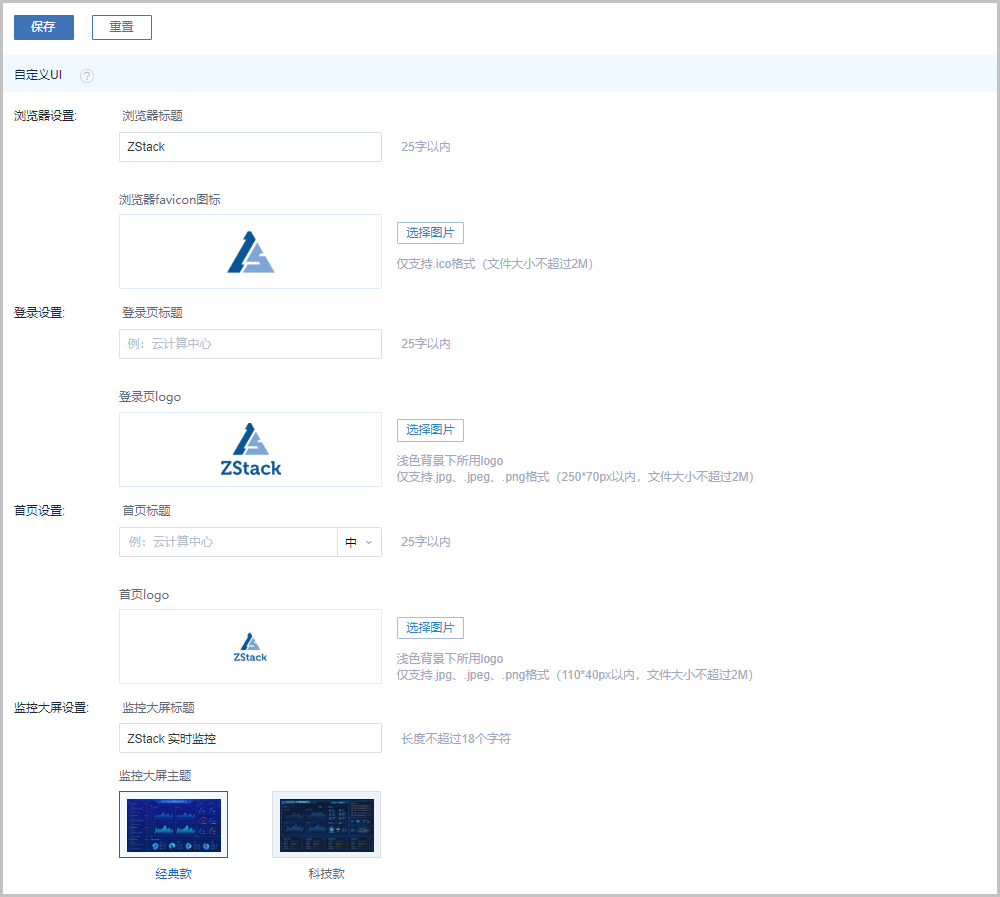The width and height of the screenshot is (1000, 897).
Task: Click the 经典款 theme label
Action: point(173,874)
